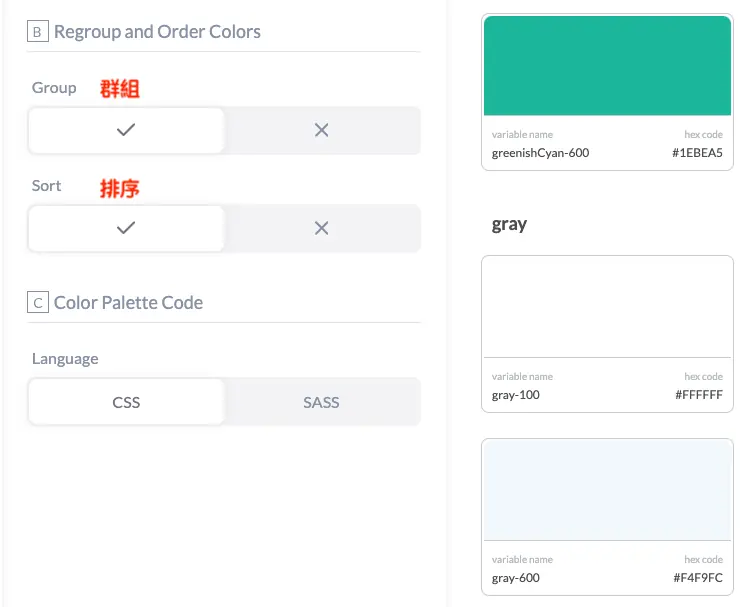Click the B section badge icon

[x=38, y=31]
